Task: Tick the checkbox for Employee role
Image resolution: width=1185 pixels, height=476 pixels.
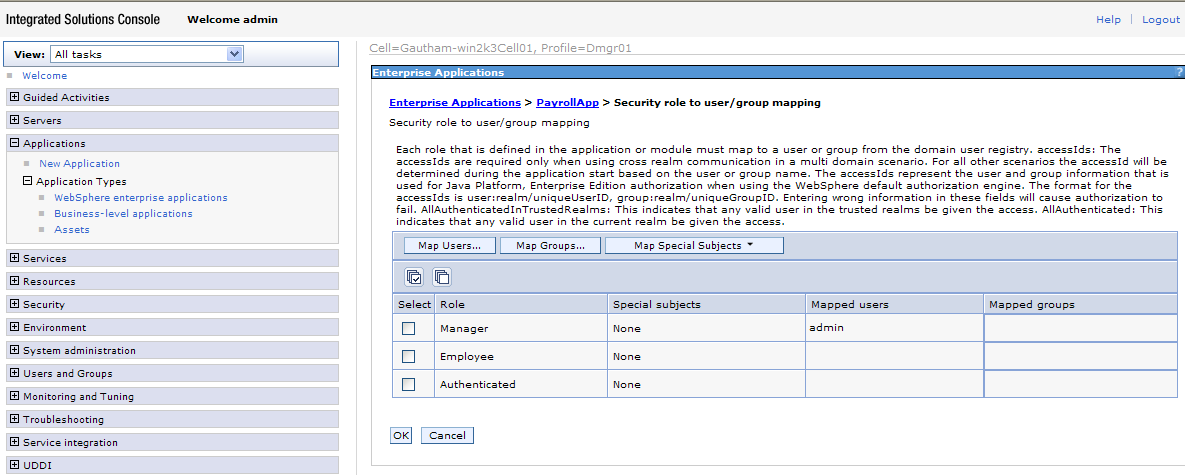Action: tap(409, 357)
